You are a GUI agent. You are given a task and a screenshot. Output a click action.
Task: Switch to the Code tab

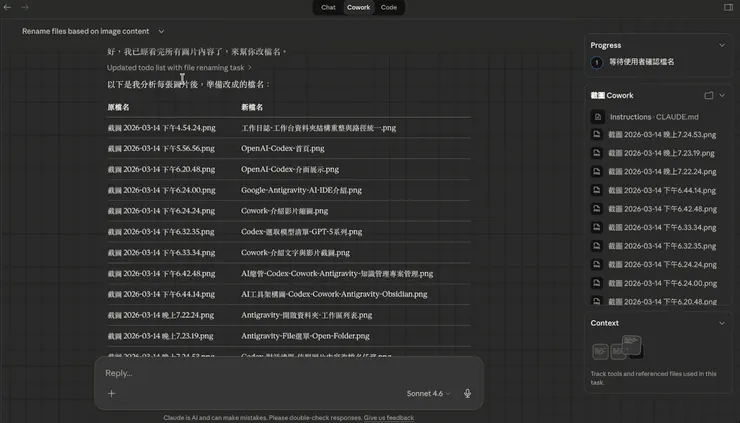(389, 7)
